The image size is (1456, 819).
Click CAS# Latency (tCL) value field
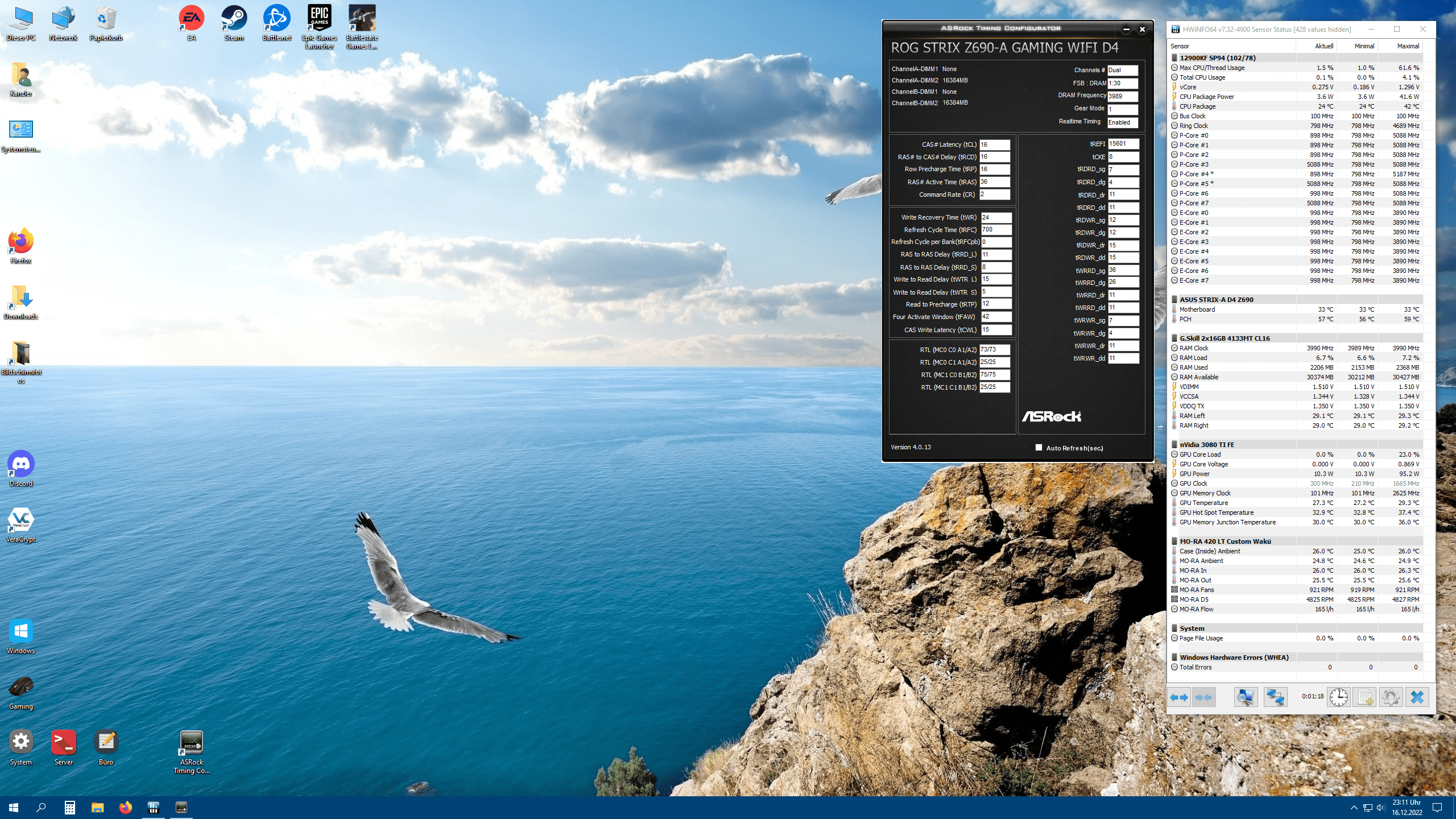[x=994, y=144]
